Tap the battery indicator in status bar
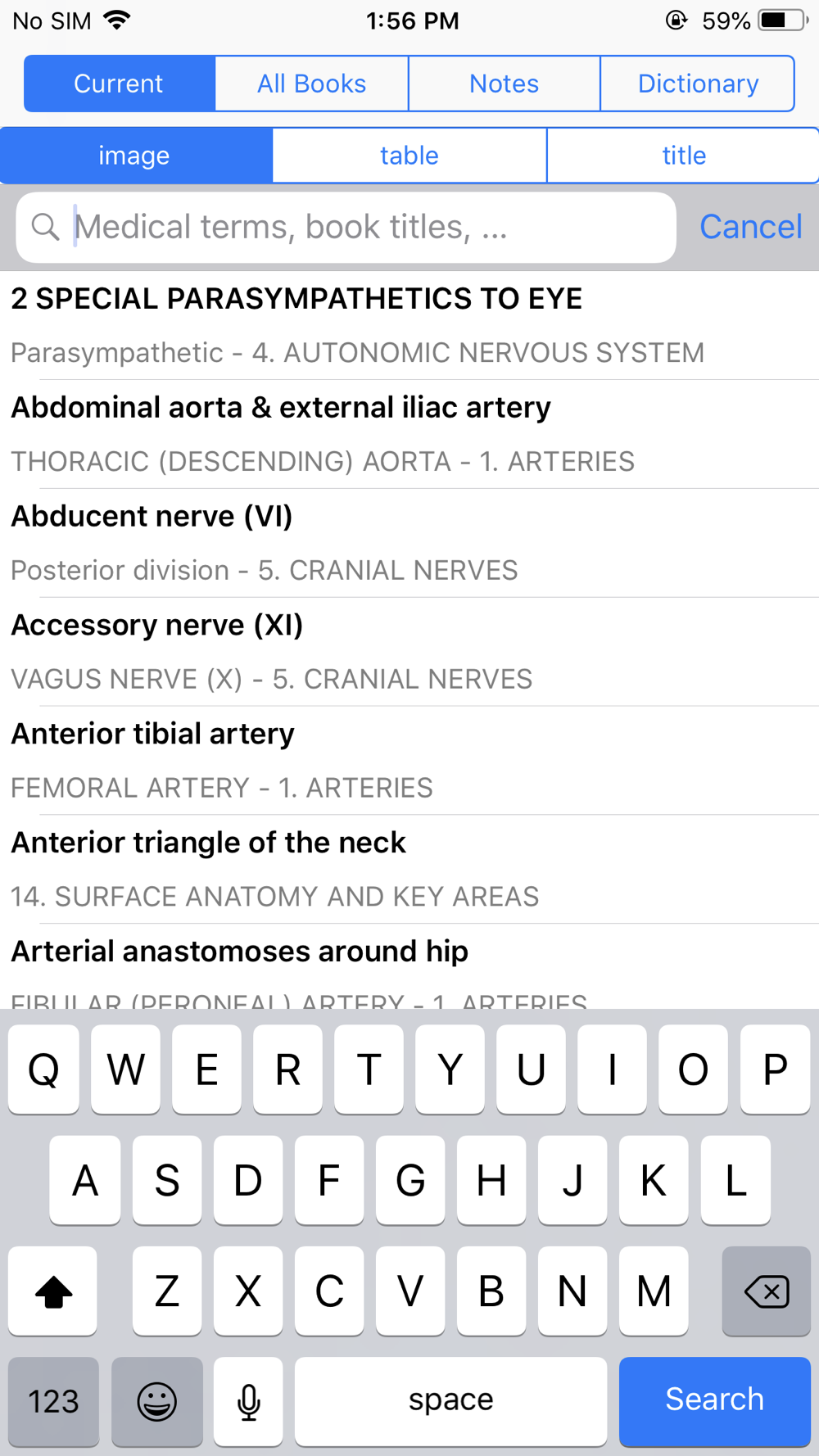 (x=783, y=20)
